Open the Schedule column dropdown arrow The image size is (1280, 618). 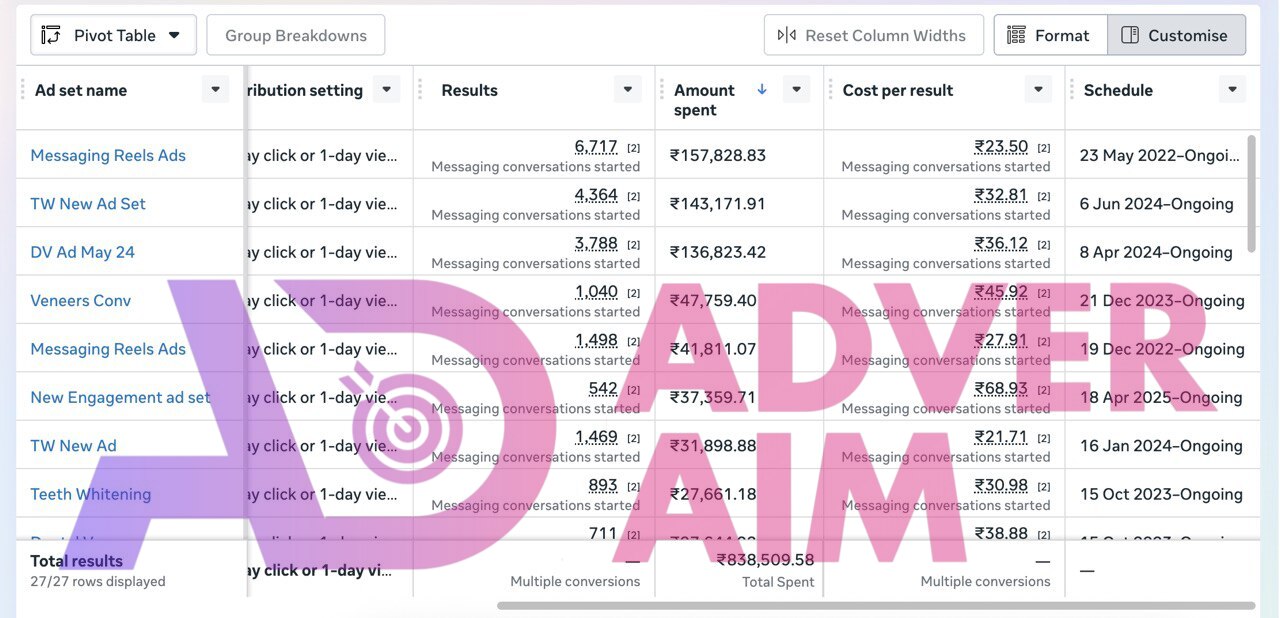1232,90
